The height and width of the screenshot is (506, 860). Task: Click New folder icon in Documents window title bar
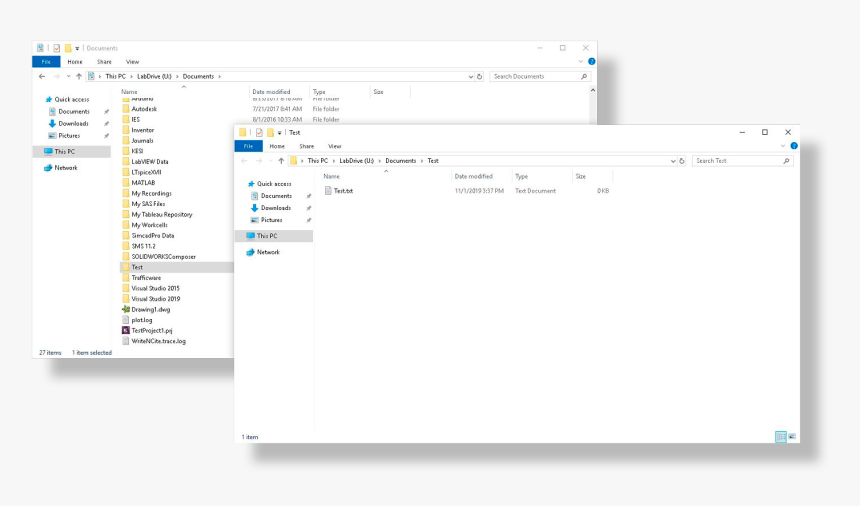(x=68, y=48)
